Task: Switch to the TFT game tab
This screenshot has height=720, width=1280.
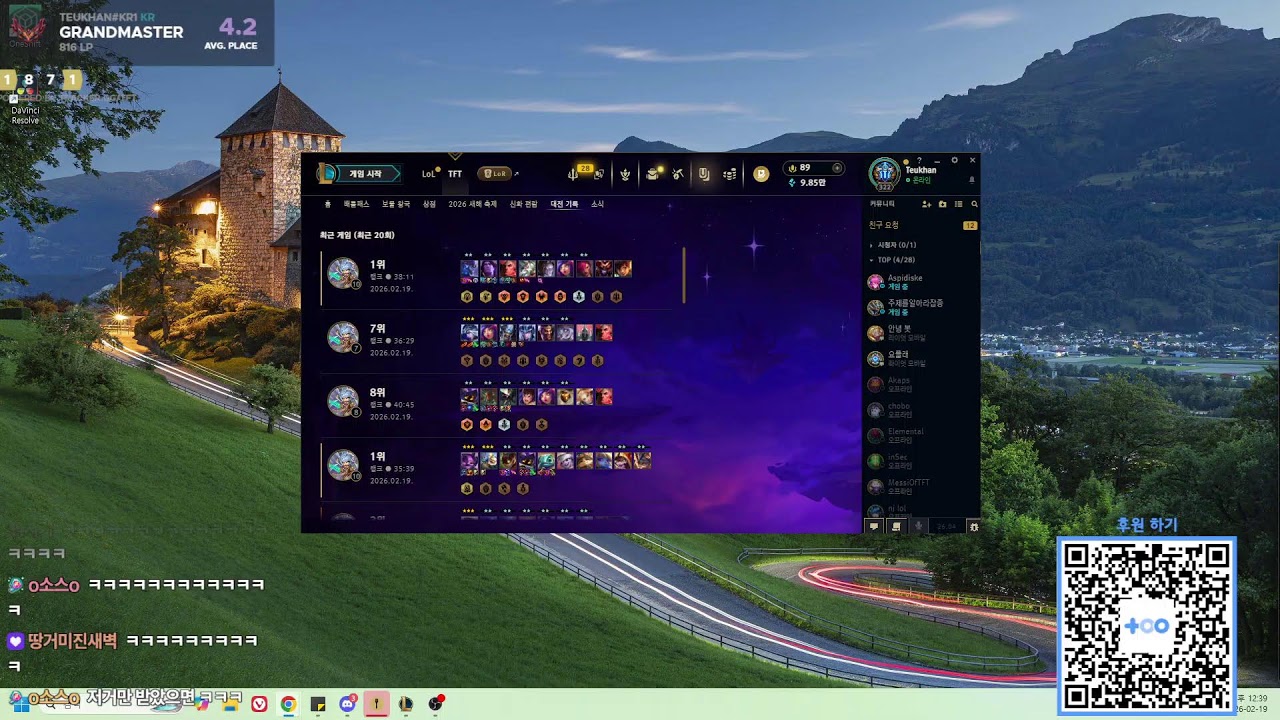Action: (x=455, y=174)
